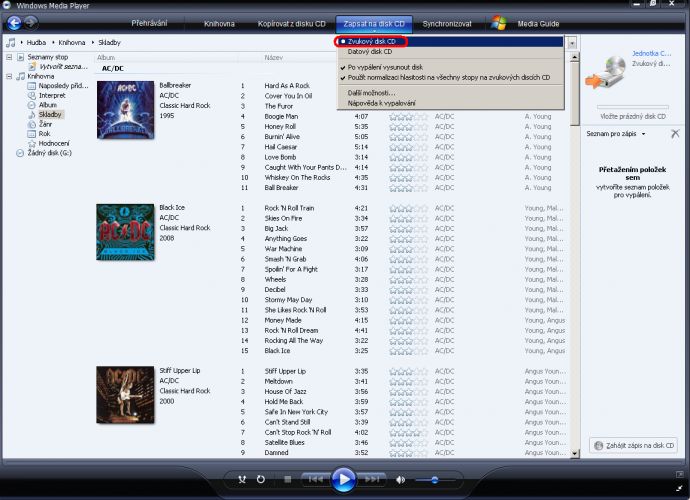Sort by the Název column header
This screenshot has width=690, height=500.
(273, 58)
